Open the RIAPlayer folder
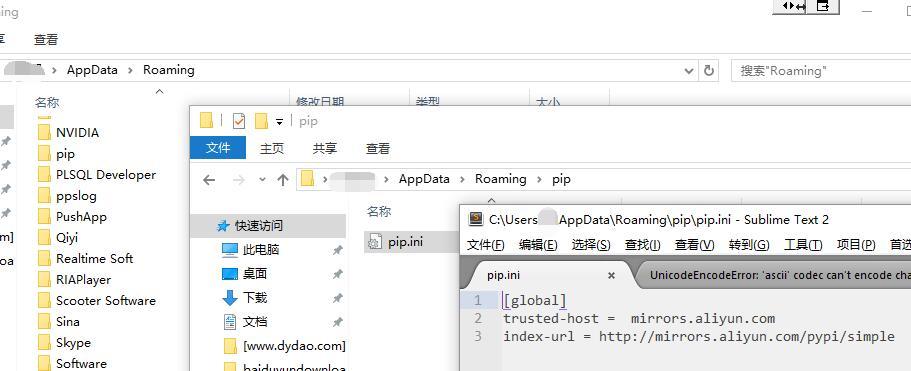Screen dimensions: 911x371 point(74,279)
